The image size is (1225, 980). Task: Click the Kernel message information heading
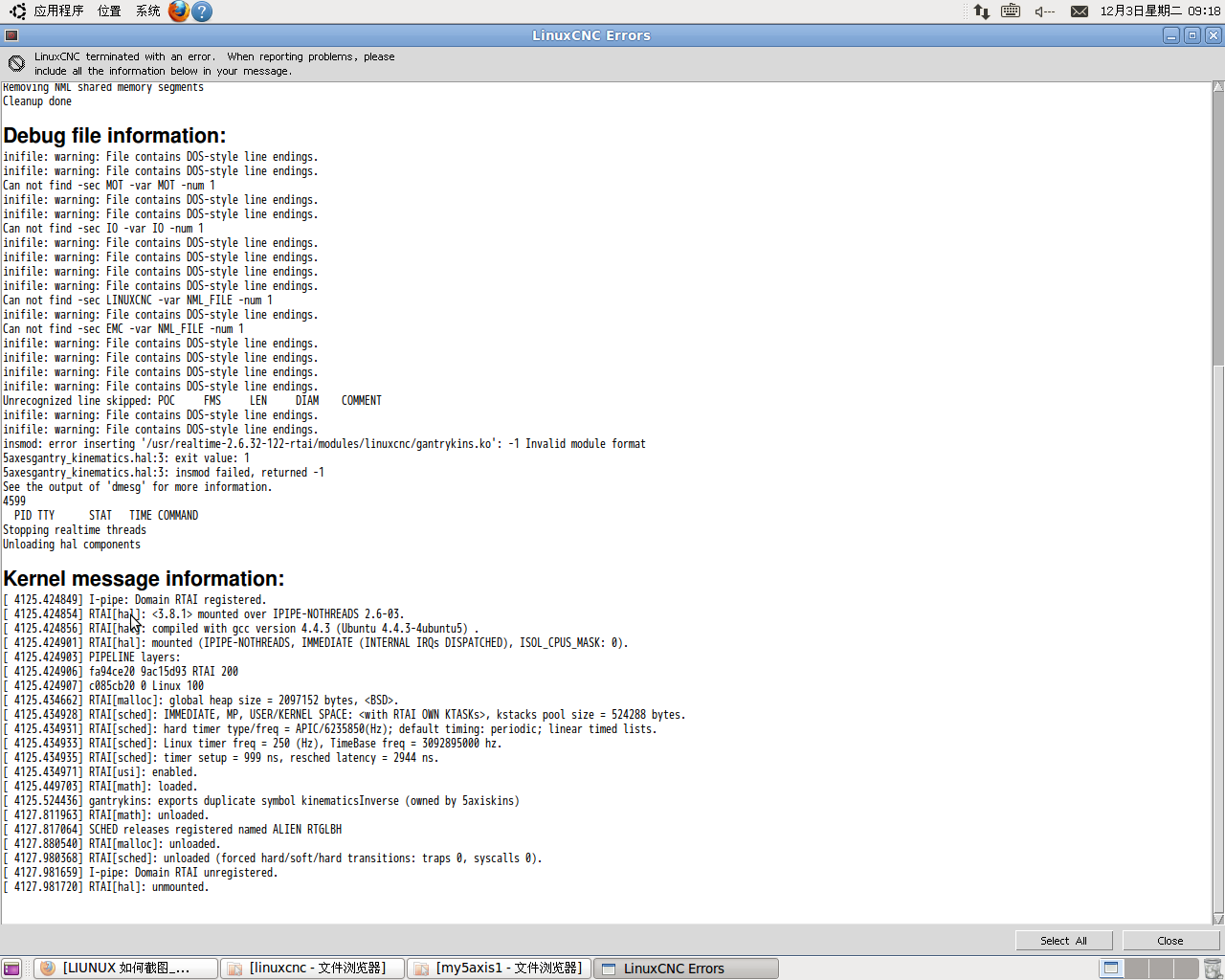(144, 579)
